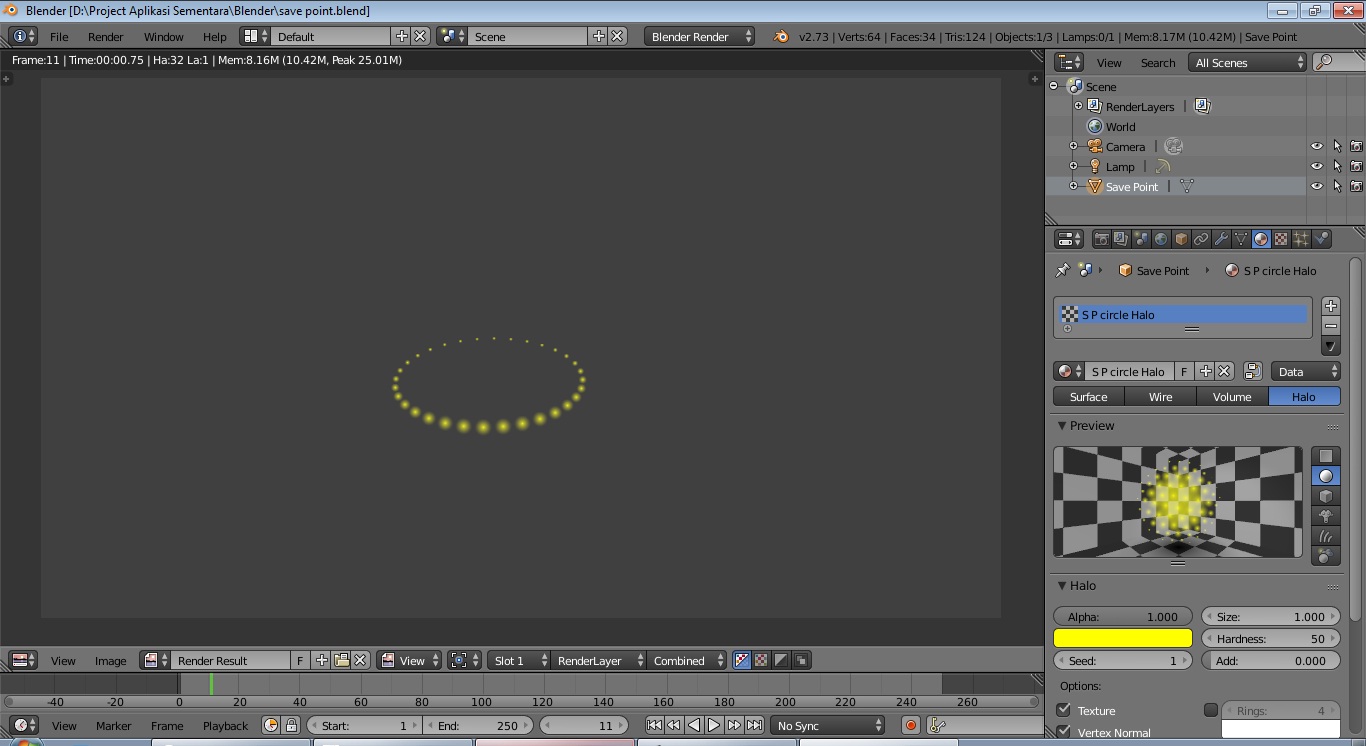The width and height of the screenshot is (1366, 746).
Task: Select Flat preview type icon
Action: [1326, 456]
